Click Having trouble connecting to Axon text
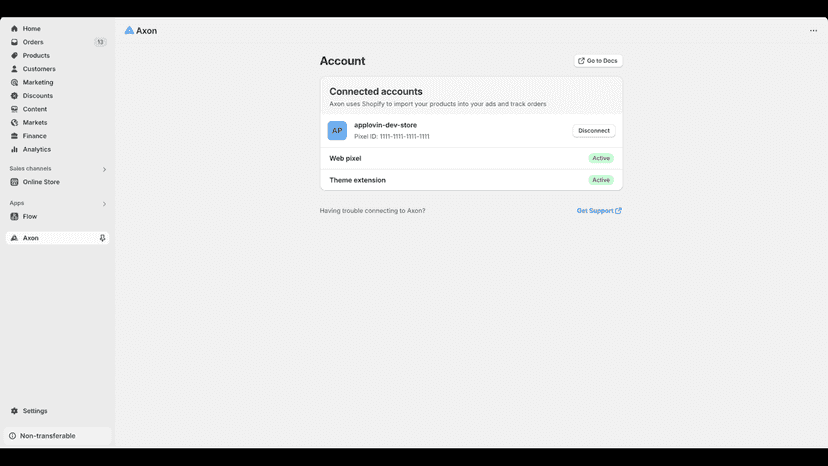Viewport: 828px width, 466px height. click(x=372, y=211)
